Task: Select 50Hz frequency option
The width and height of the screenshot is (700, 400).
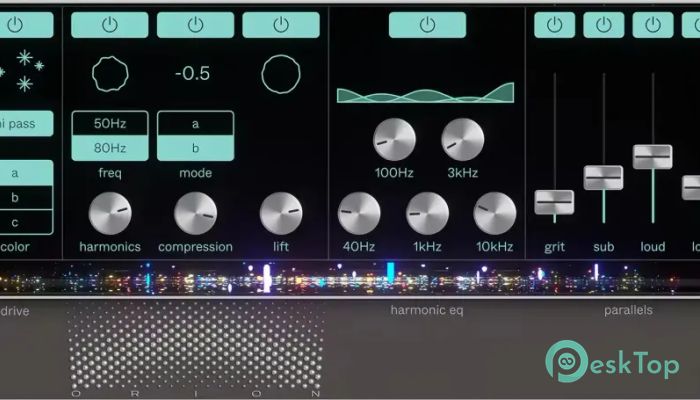Action: pyautogui.click(x=109, y=124)
